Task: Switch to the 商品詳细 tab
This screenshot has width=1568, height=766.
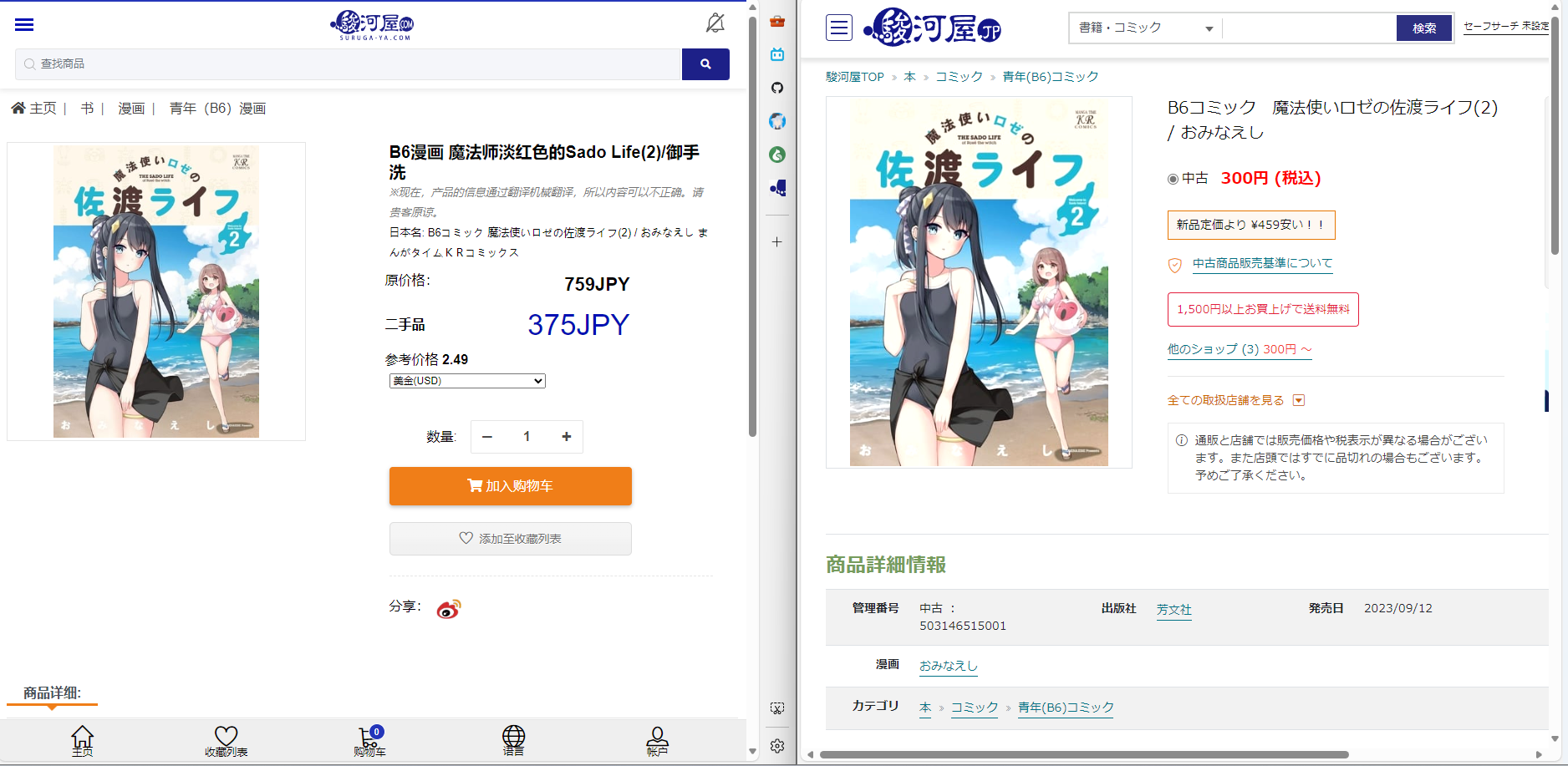Action: point(51,693)
